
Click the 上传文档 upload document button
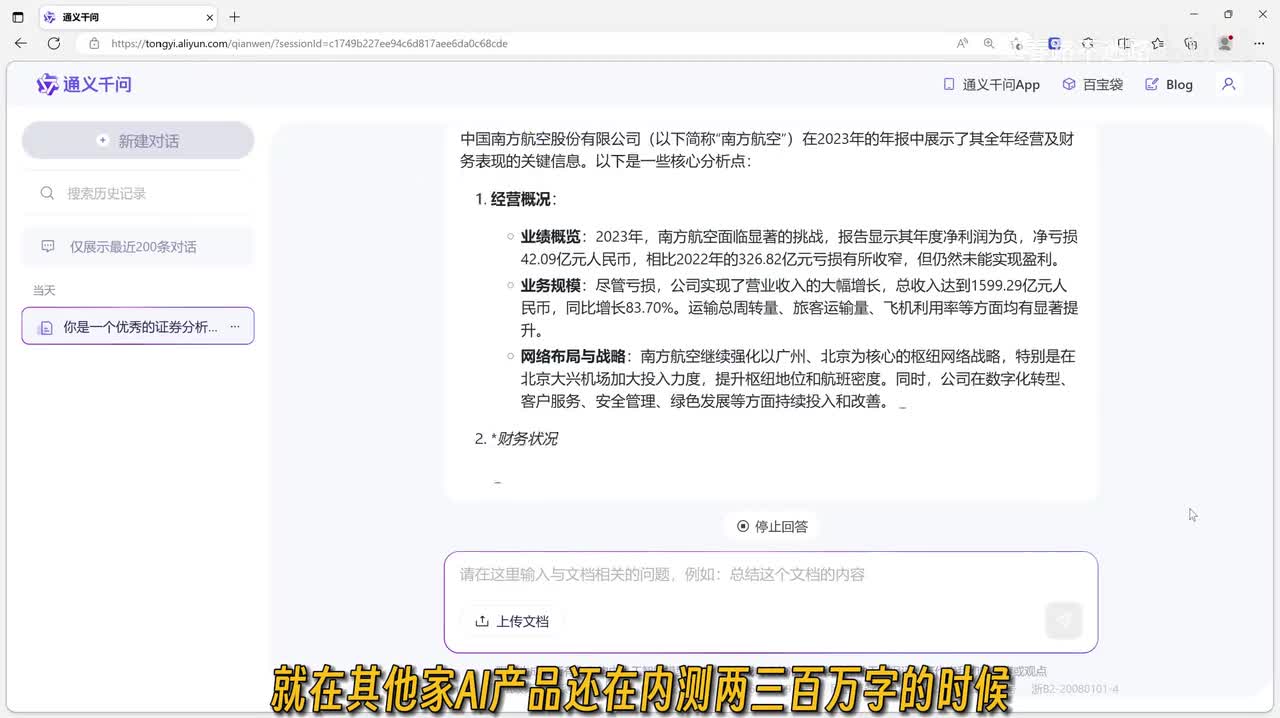pyautogui.click(x=512, y=621)
